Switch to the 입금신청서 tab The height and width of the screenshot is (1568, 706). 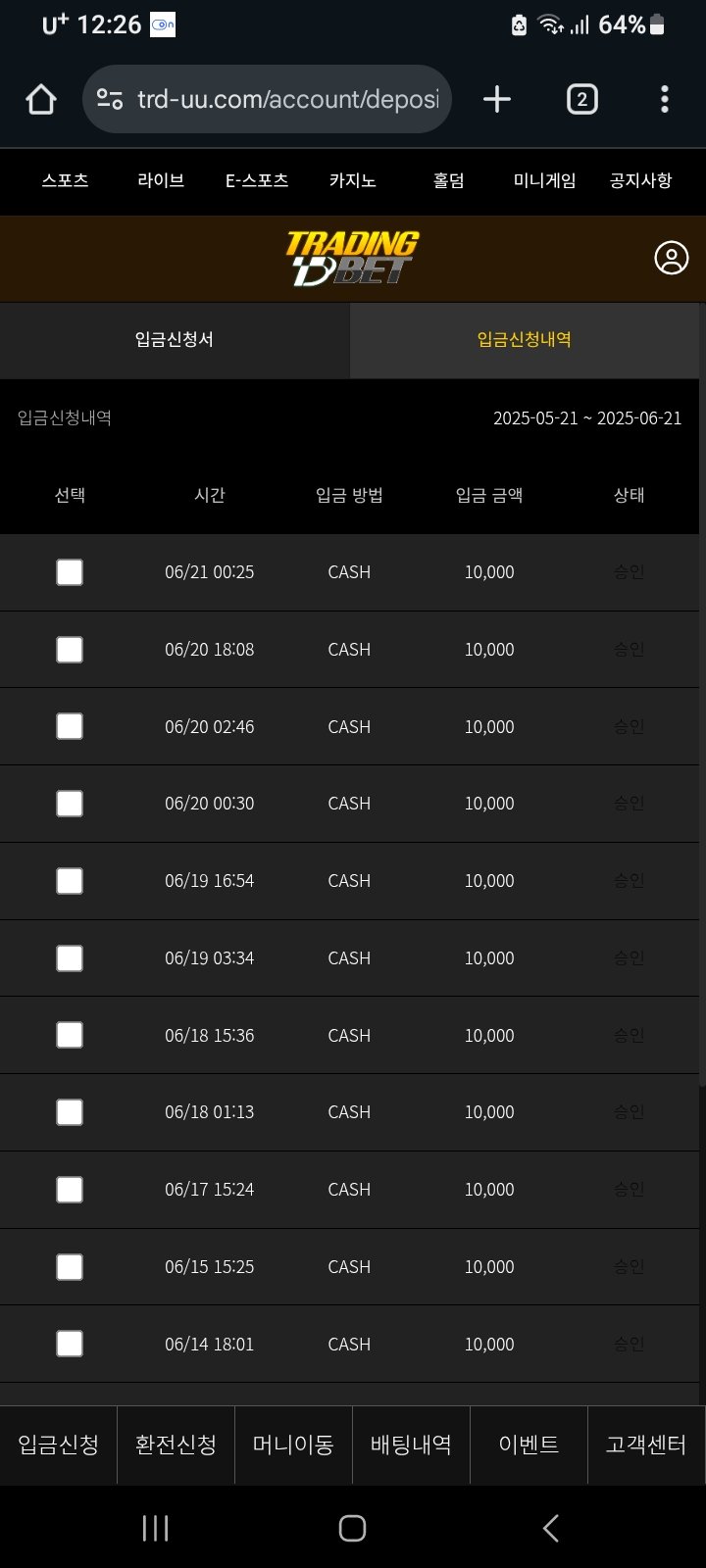tap(175, 340)
